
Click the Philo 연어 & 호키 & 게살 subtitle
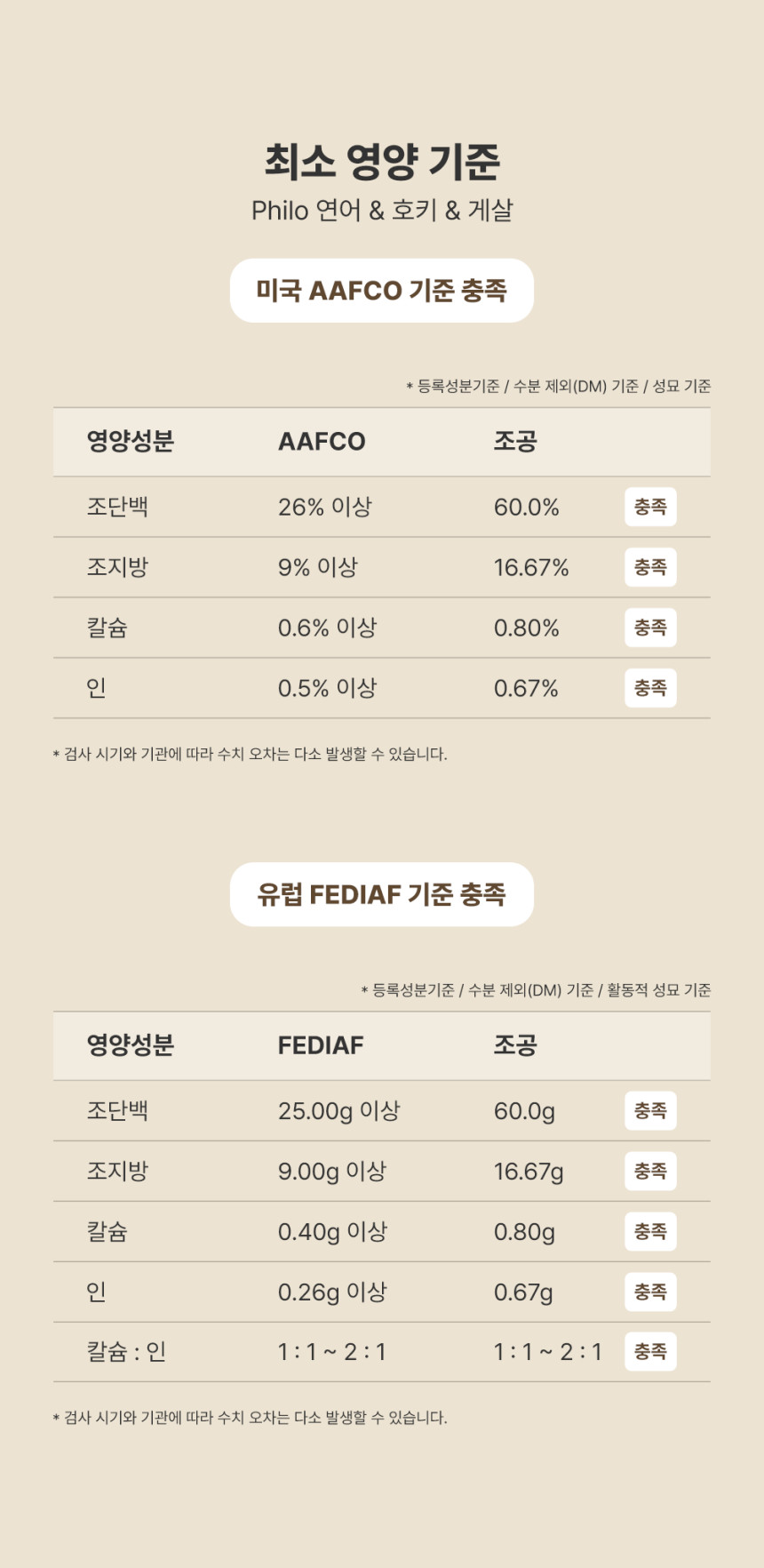pyautogui.click(x=382, y=211)
